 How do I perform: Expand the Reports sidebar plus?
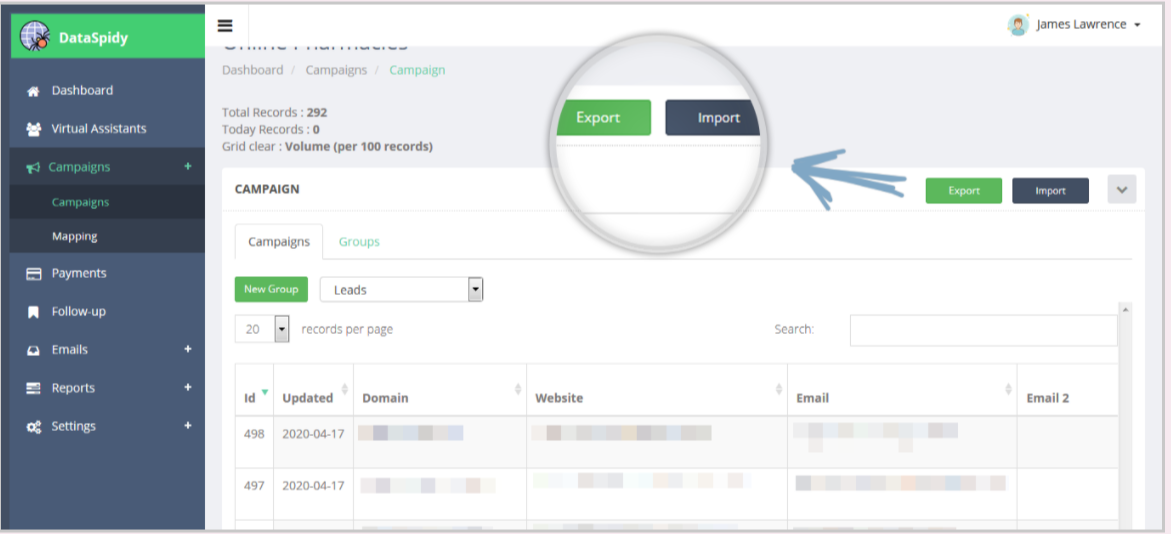point(188,387)
